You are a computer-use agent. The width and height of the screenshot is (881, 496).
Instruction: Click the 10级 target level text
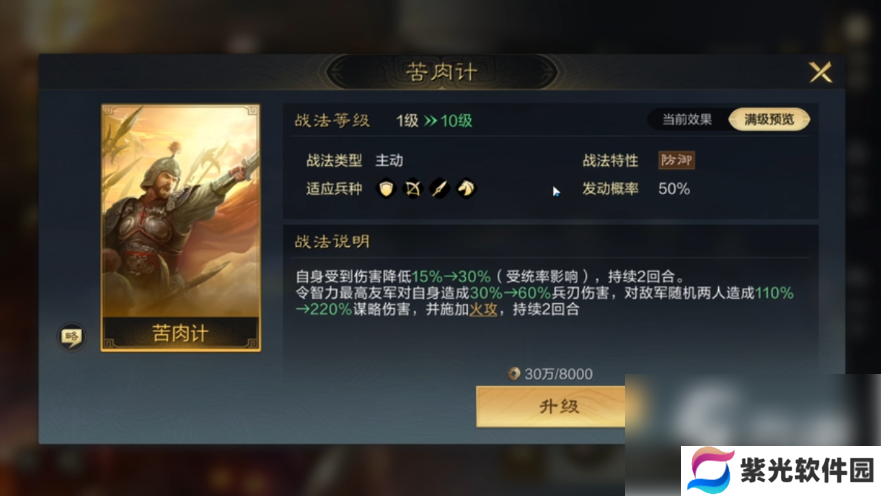click(456, 121)
